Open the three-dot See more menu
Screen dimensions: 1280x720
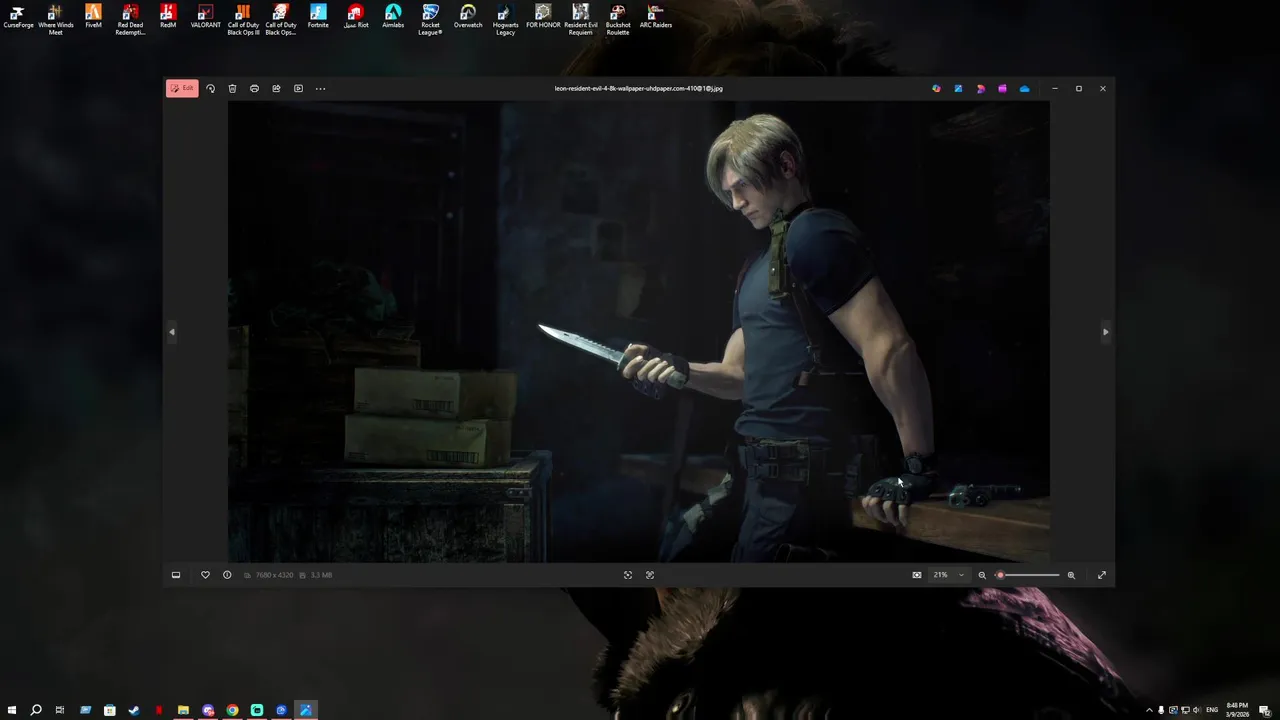(320, 88)
